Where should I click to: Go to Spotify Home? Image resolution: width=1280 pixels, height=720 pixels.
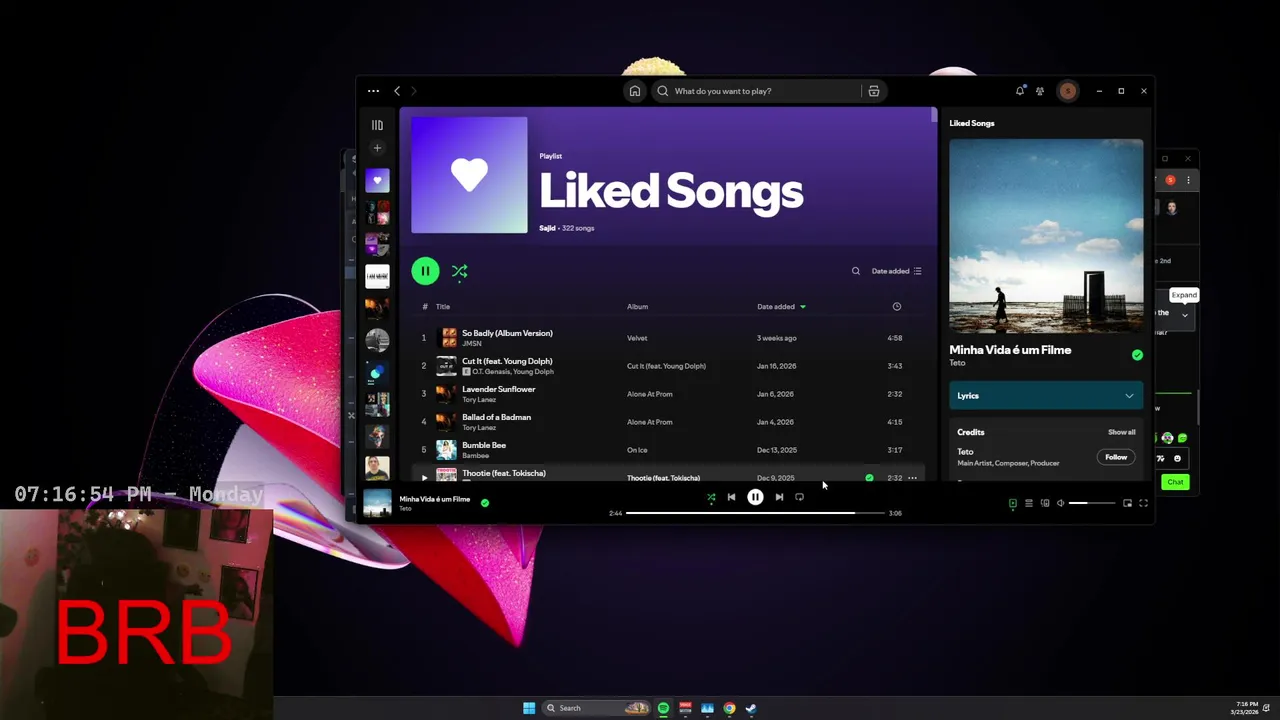pos(634,91)
